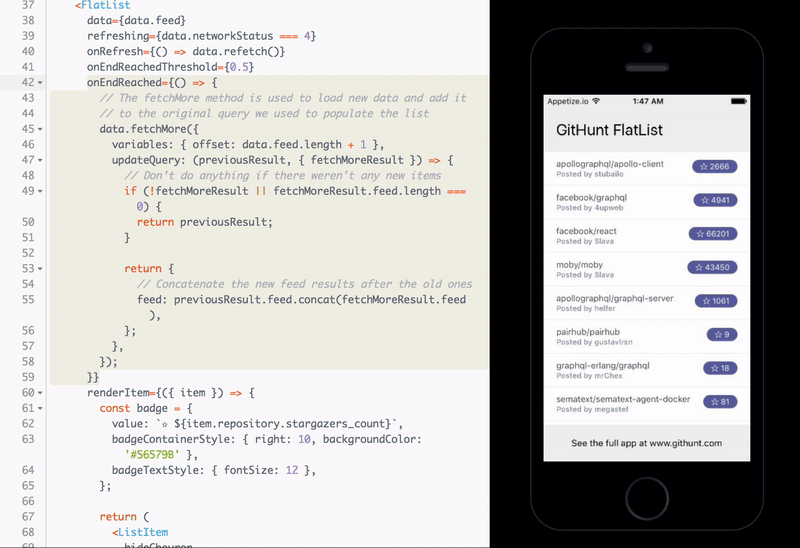Screen dimensions: 800x548
Task: Click the ListItem tag on line 68
Action: point(143,532)
